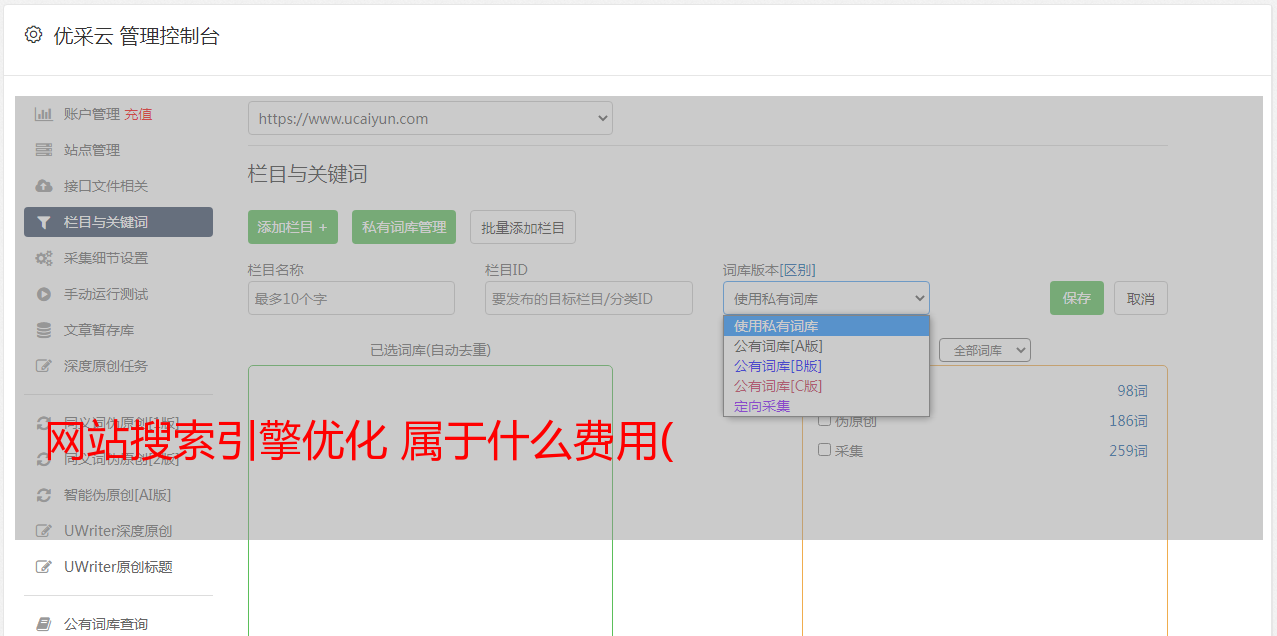The image size is (1277, 636).
Task: Click the database icon for 文章暂存库
Action: point(43,330)
